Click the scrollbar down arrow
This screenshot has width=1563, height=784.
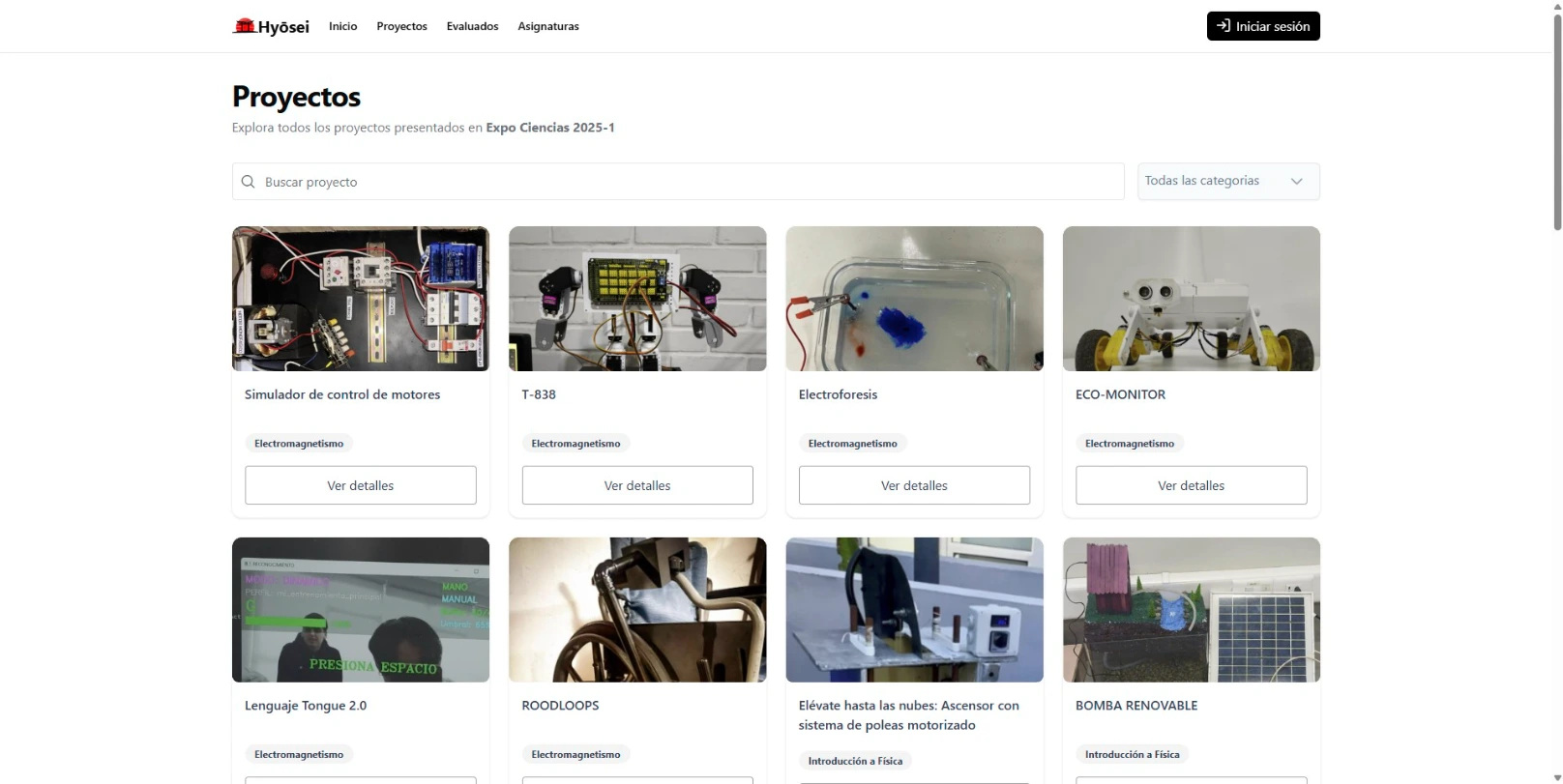click(1557, 777)
